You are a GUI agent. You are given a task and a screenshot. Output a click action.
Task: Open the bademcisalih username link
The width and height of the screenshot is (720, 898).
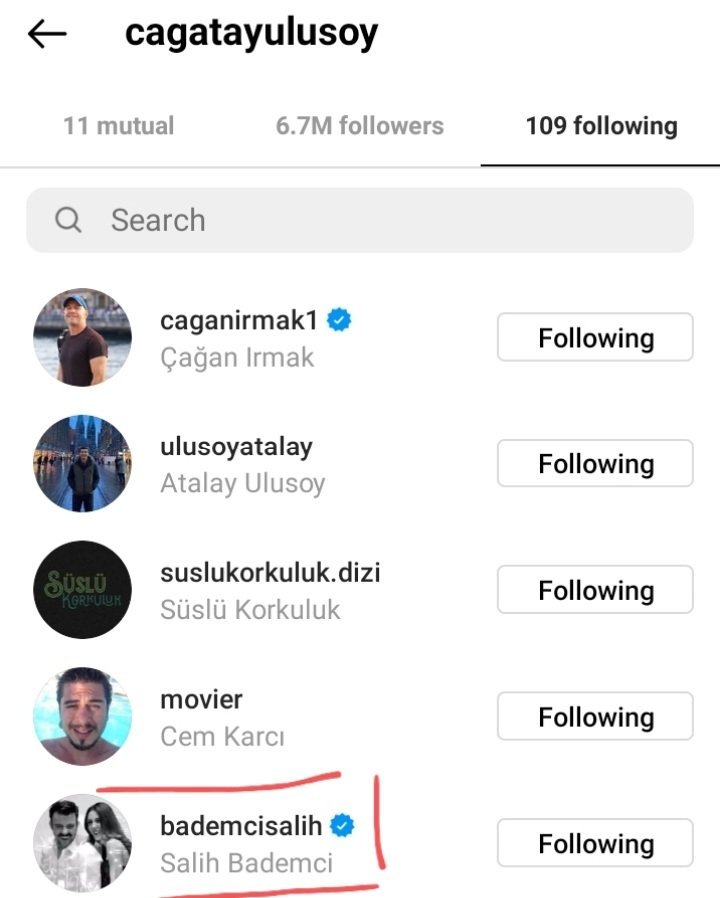point(241,826)
